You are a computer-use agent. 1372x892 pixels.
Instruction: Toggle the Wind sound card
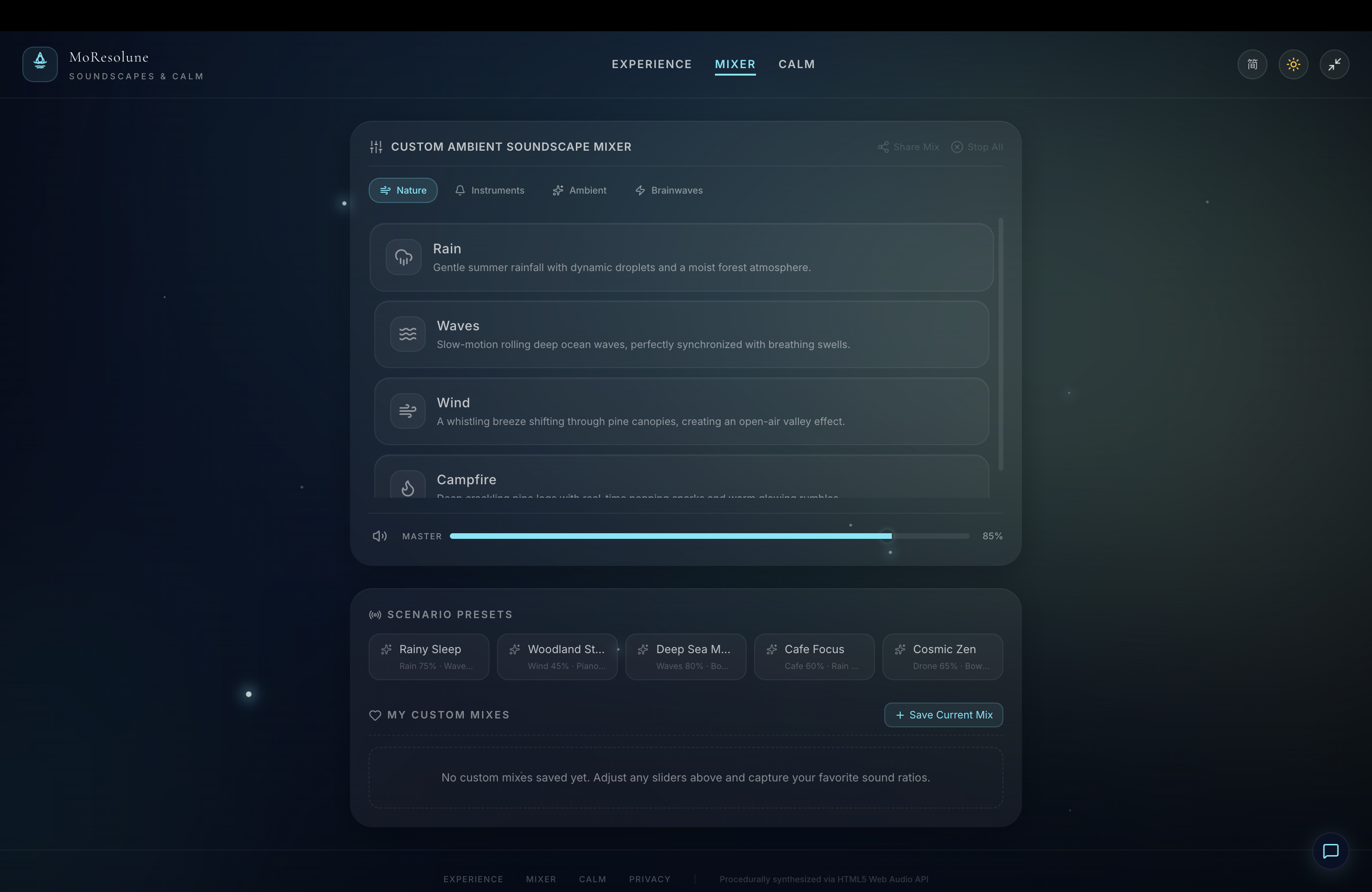[x=681, y=411]
